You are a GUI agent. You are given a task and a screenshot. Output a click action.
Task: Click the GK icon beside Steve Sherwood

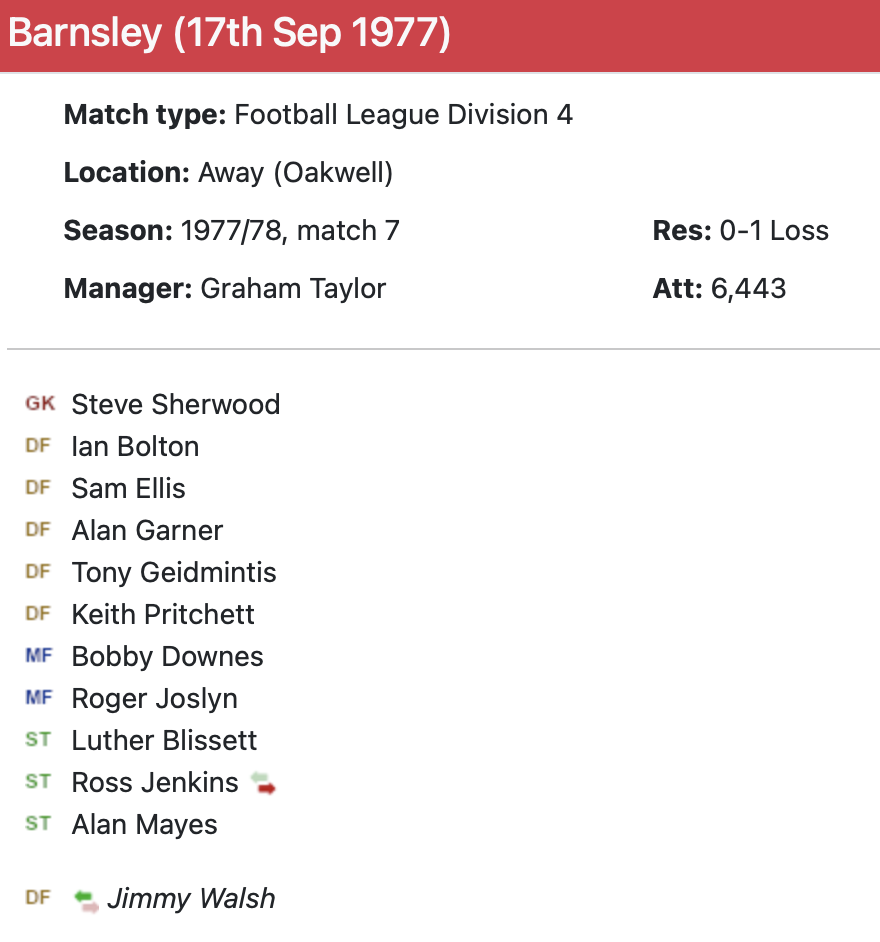click(40, 404)
